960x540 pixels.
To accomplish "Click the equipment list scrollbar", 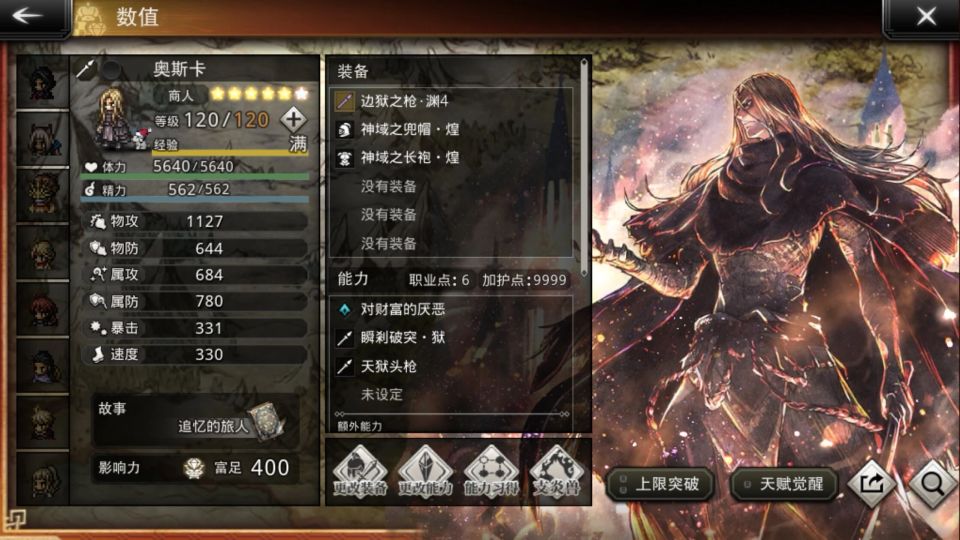I will point(584,167).
